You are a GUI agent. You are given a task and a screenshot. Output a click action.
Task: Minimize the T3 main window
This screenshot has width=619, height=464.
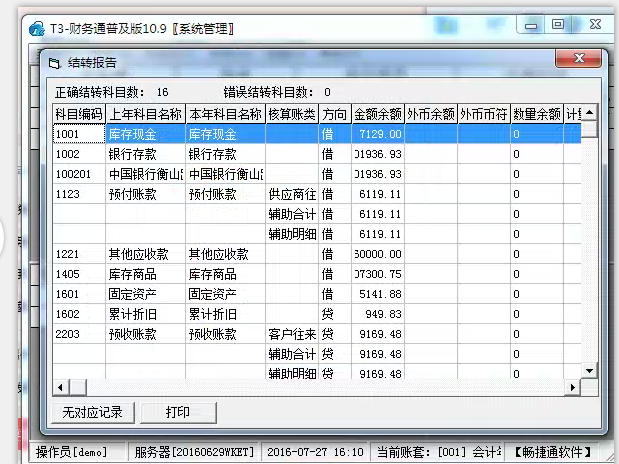coord(529,24)
